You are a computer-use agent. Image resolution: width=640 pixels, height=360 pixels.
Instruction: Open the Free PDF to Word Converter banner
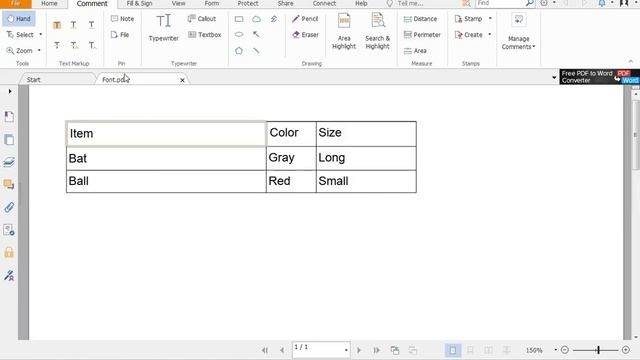click(600, 77)
